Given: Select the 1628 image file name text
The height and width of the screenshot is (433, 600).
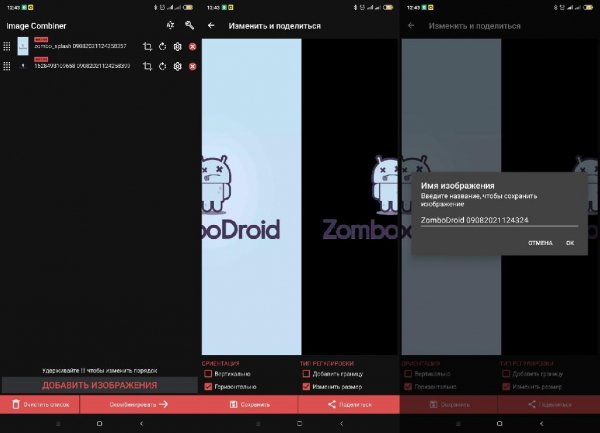Looking at the screenshot, I should tap(82, 66).
